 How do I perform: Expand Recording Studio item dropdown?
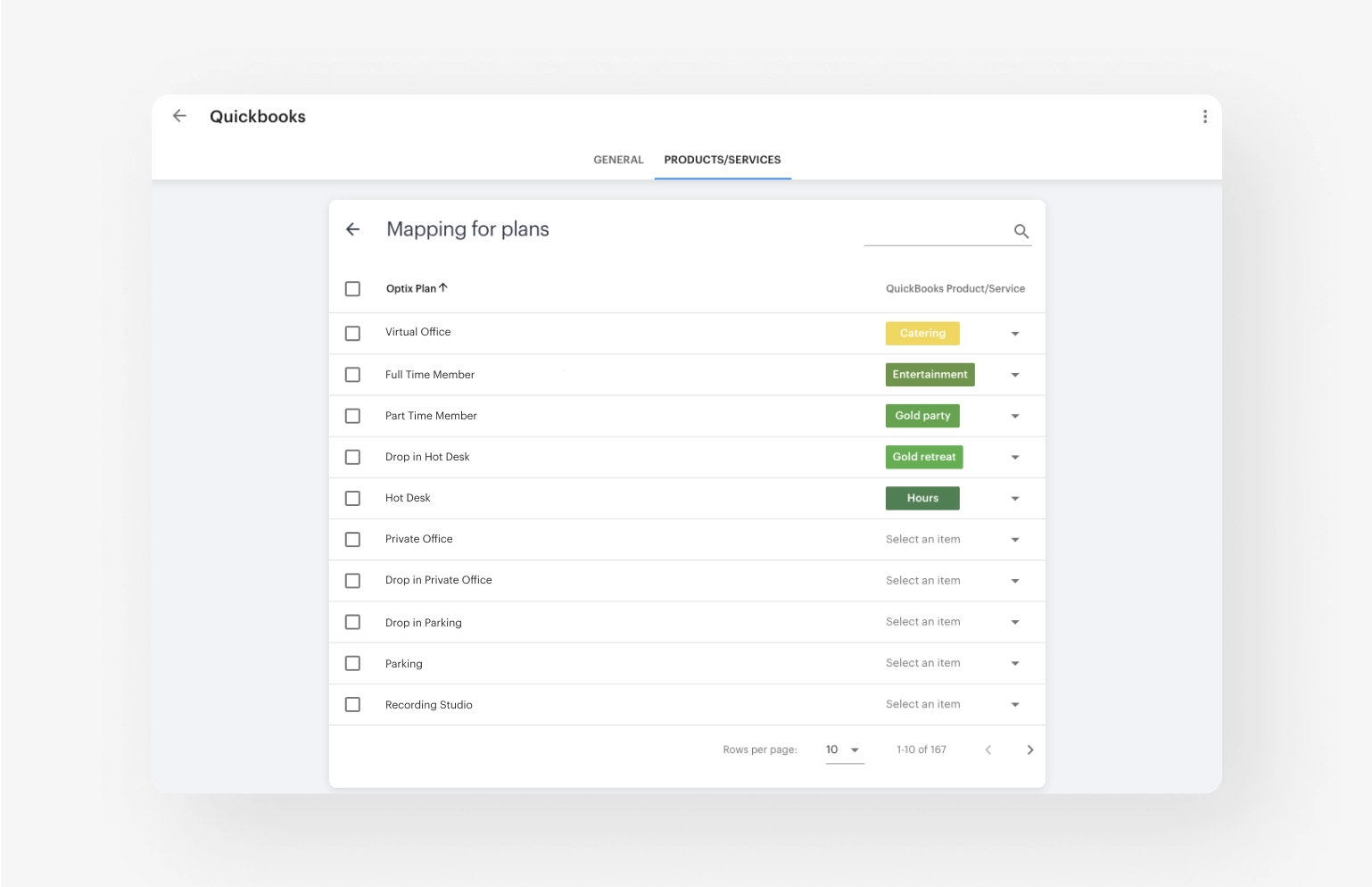pyautogui.click(x=953, y=704)
